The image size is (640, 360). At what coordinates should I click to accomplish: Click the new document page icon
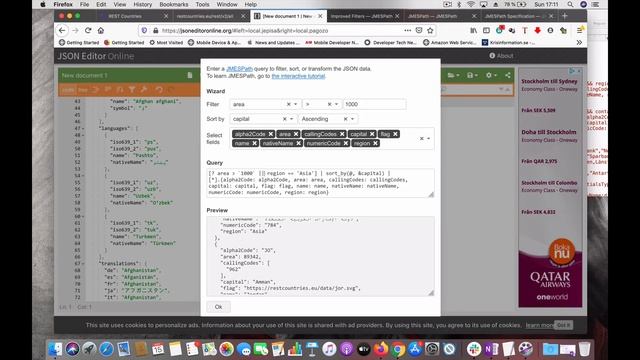(190, 76)
